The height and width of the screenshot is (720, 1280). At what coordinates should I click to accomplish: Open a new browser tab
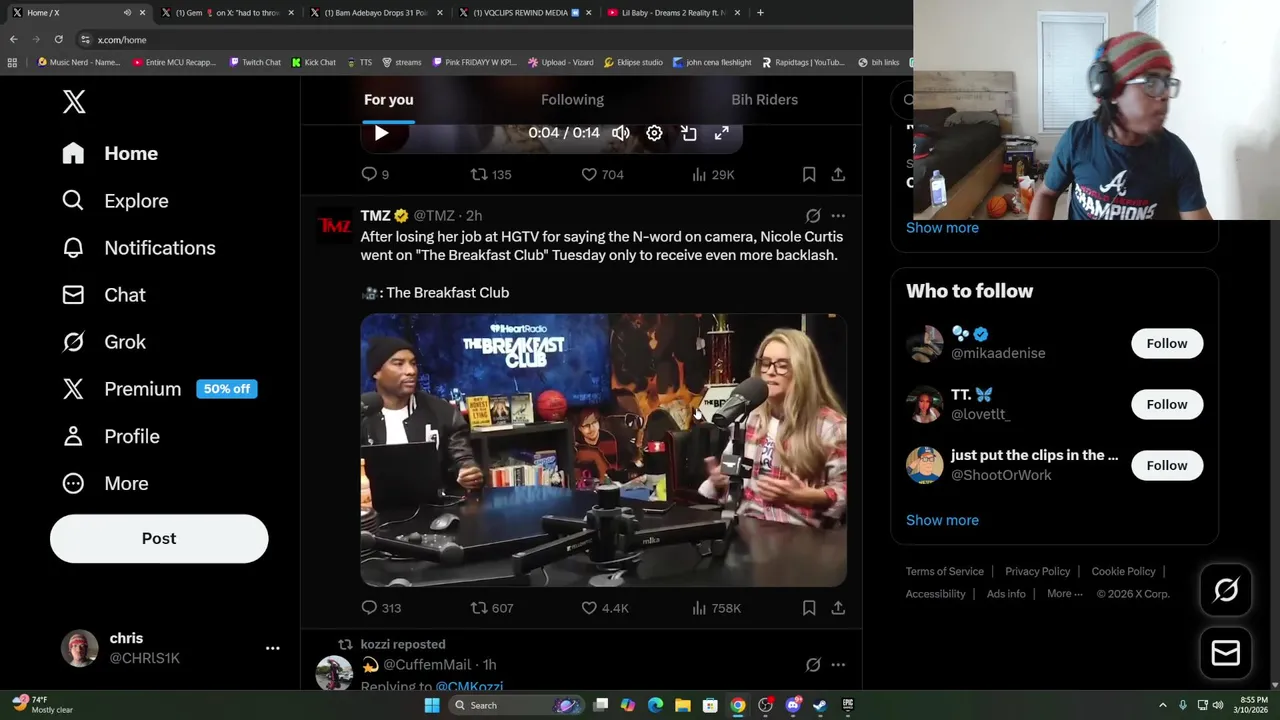760,13
